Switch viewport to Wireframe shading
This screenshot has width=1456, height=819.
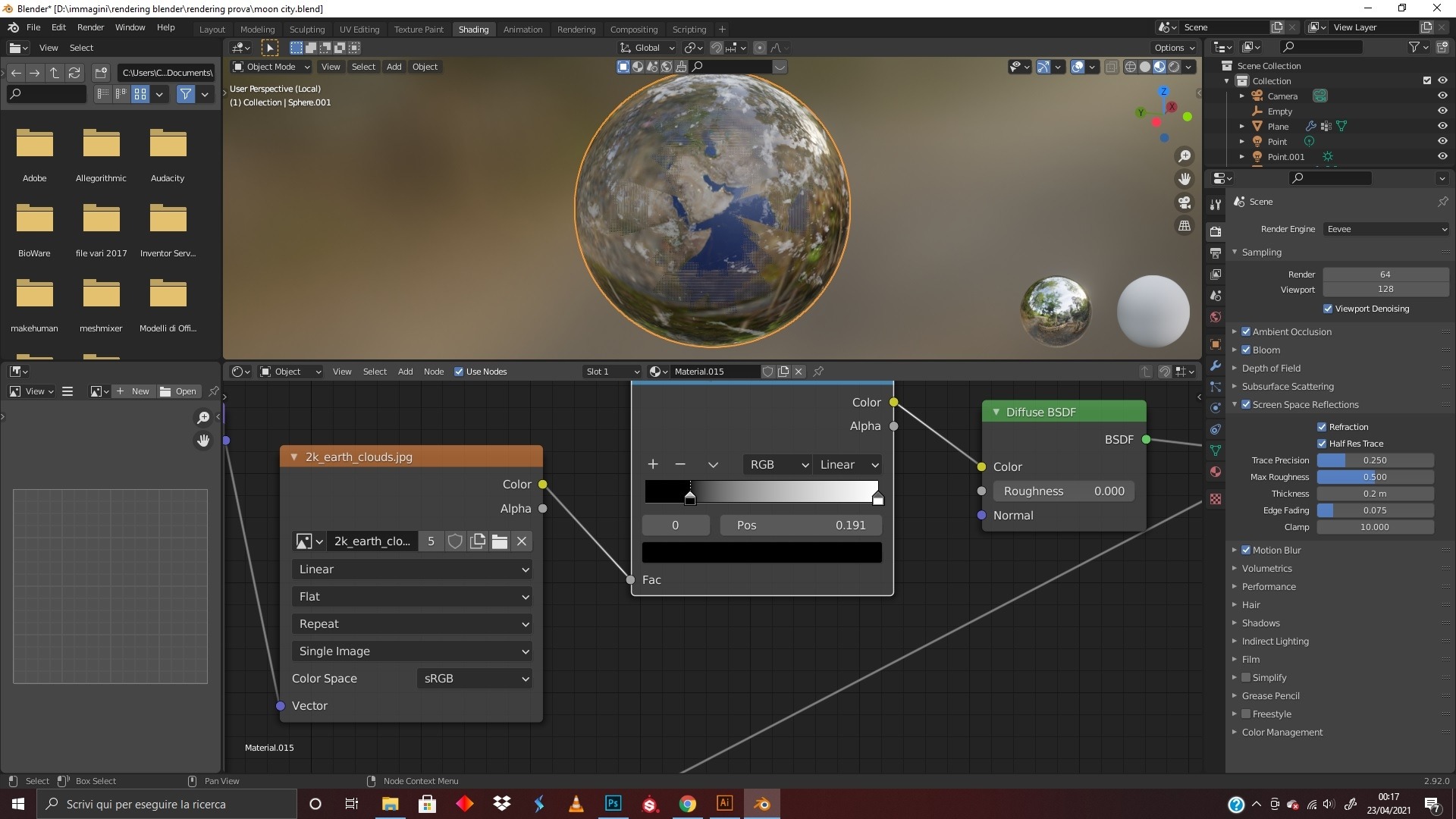point(1130,67)
